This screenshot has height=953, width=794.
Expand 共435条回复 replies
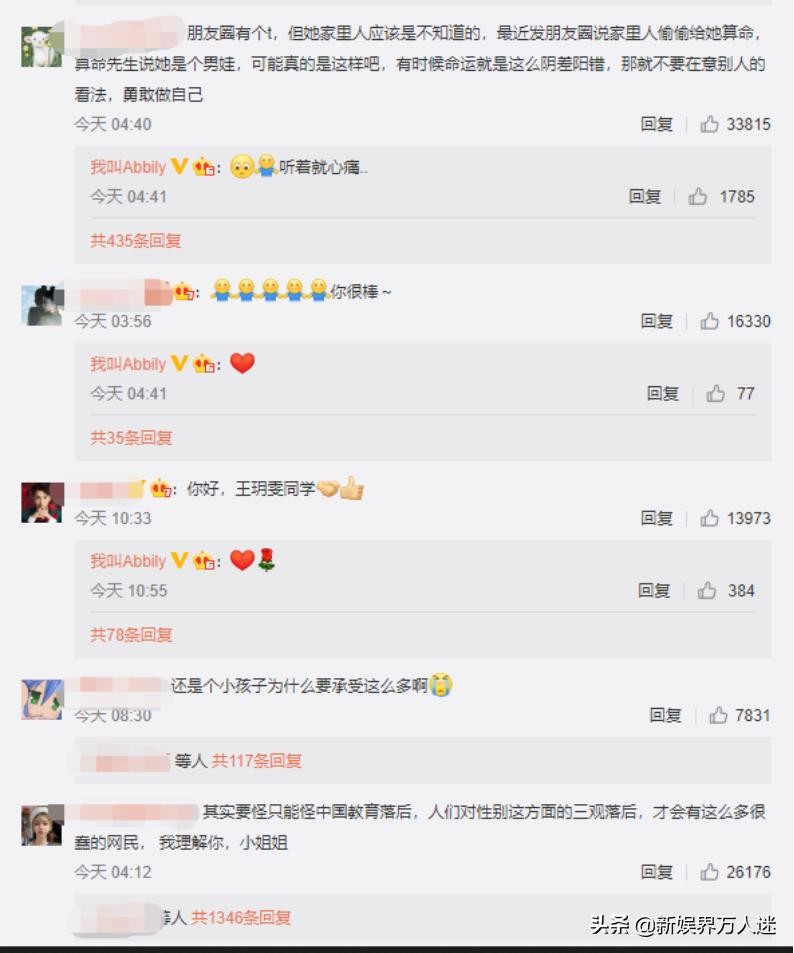136,241
